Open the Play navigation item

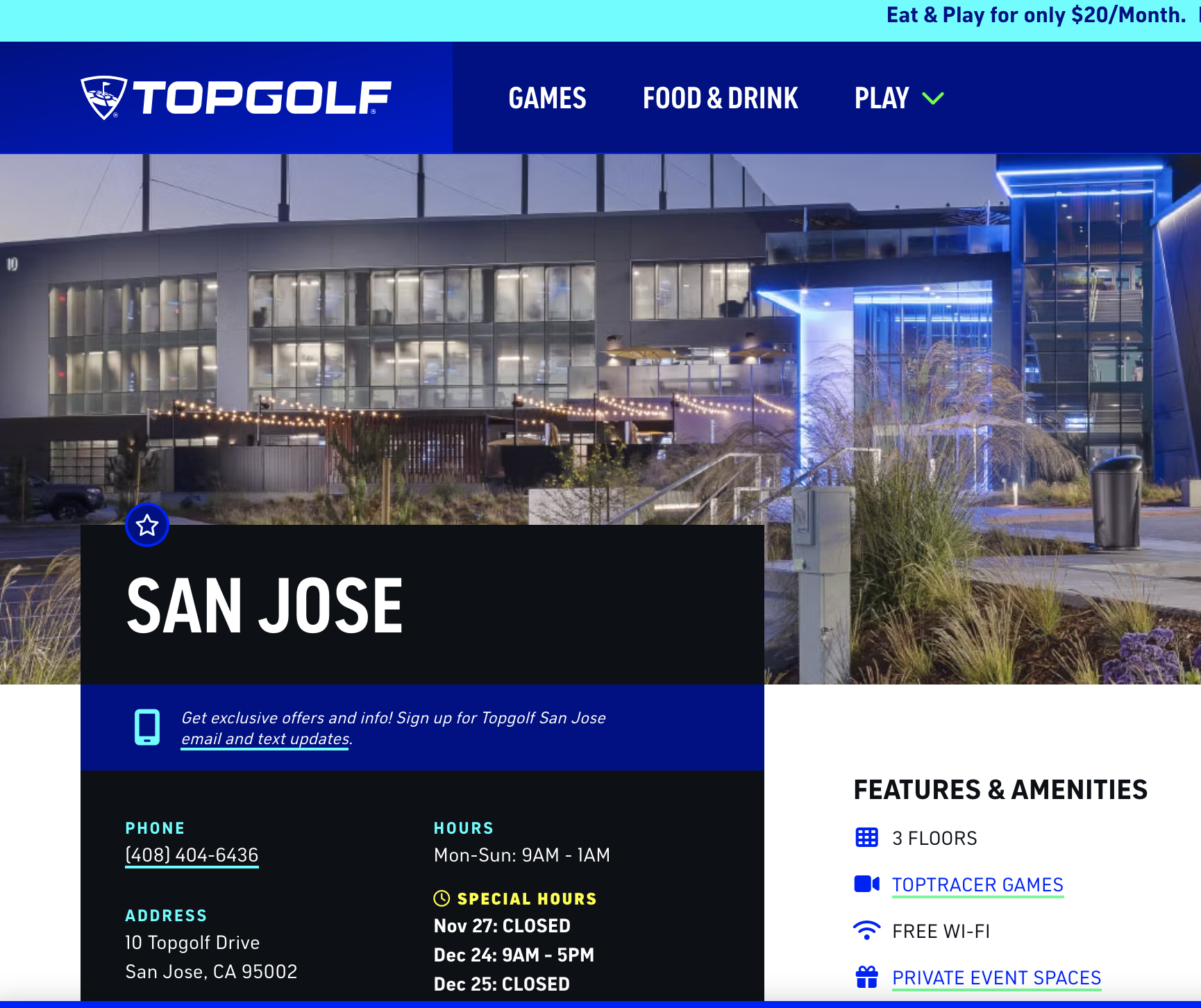tap(882, 98)
